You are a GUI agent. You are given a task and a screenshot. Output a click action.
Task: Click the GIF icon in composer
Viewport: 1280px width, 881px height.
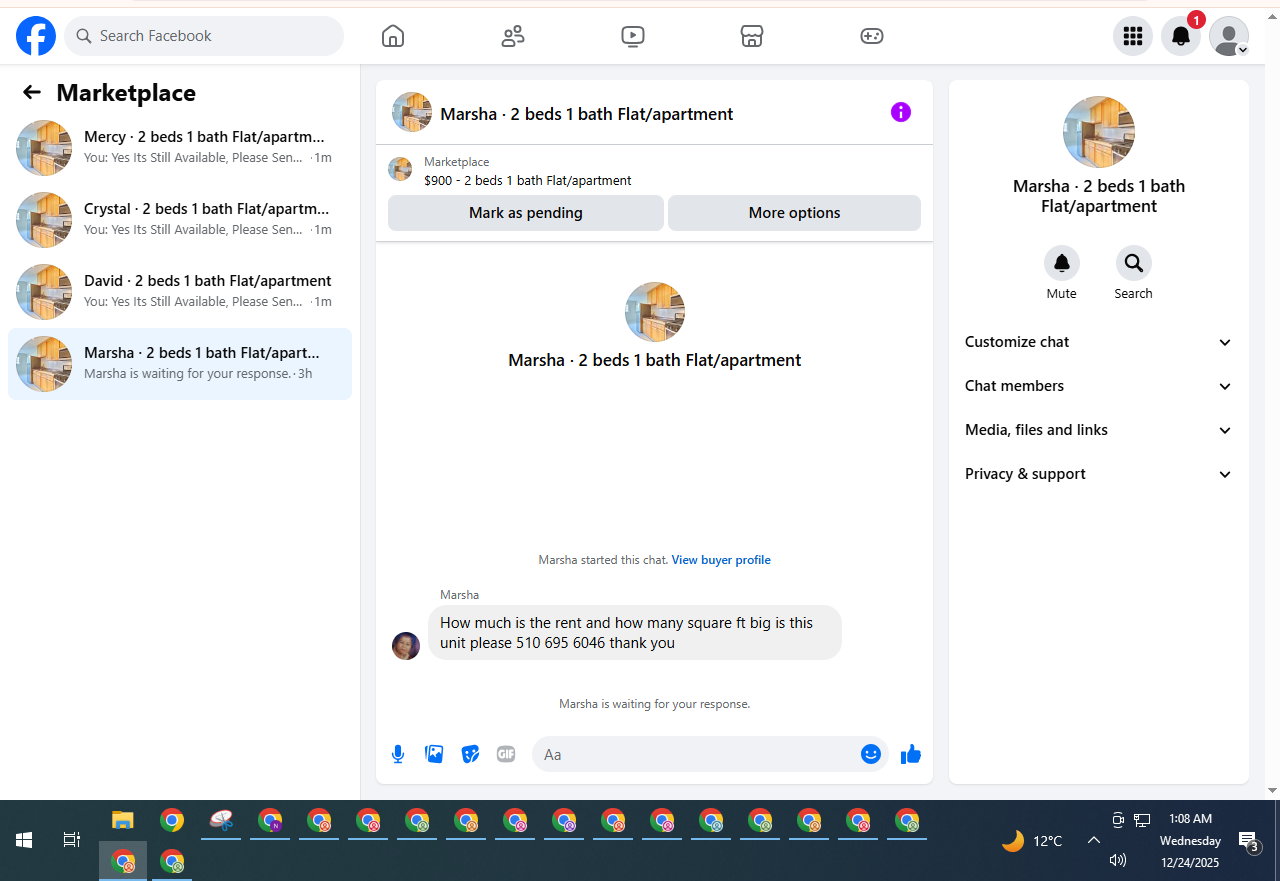click(x=506, y=754)
